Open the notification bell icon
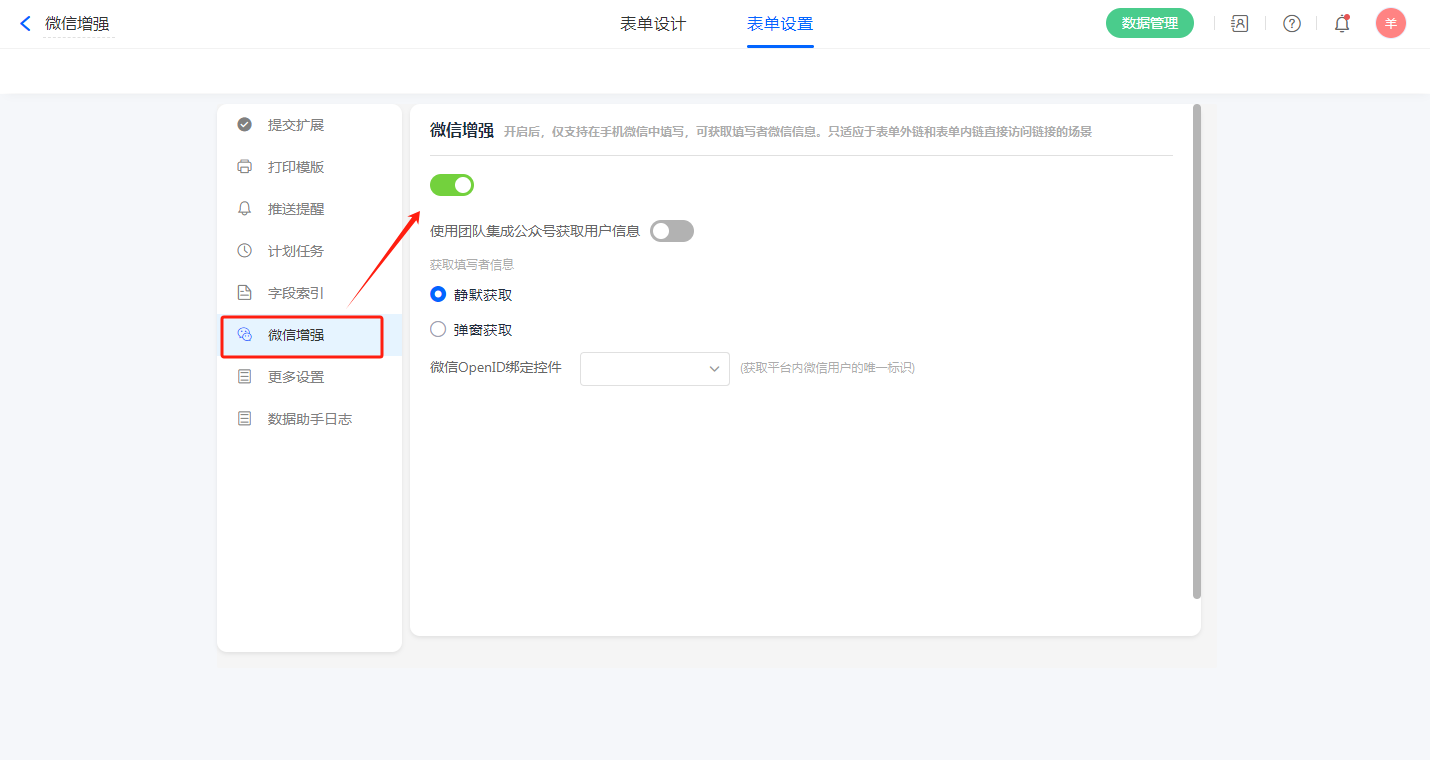The image size is (1430, 760). 1342,23
